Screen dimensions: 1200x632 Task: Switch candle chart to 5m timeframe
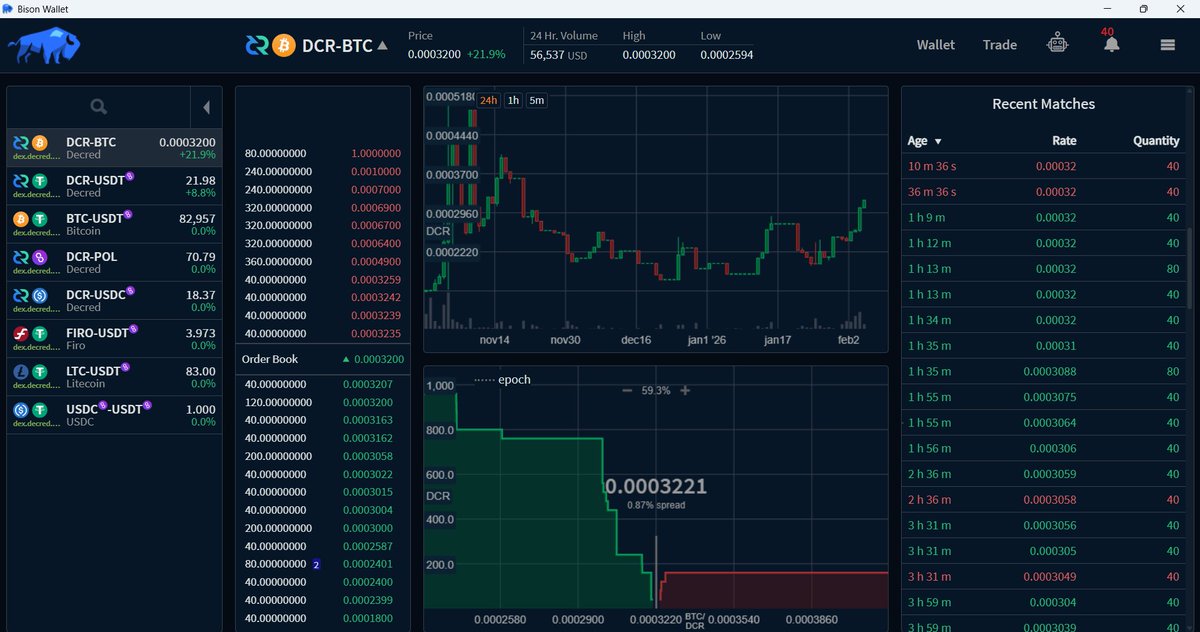pyautogui.click(x=536, y=100)
